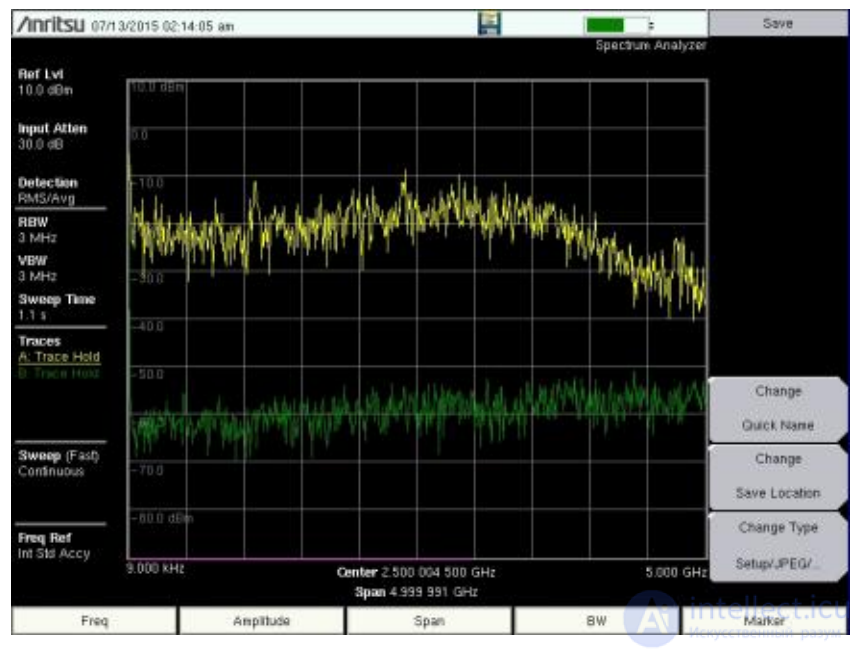The image size is (865, 657).
Task: Open the BW menu
Action: (596, 621)
